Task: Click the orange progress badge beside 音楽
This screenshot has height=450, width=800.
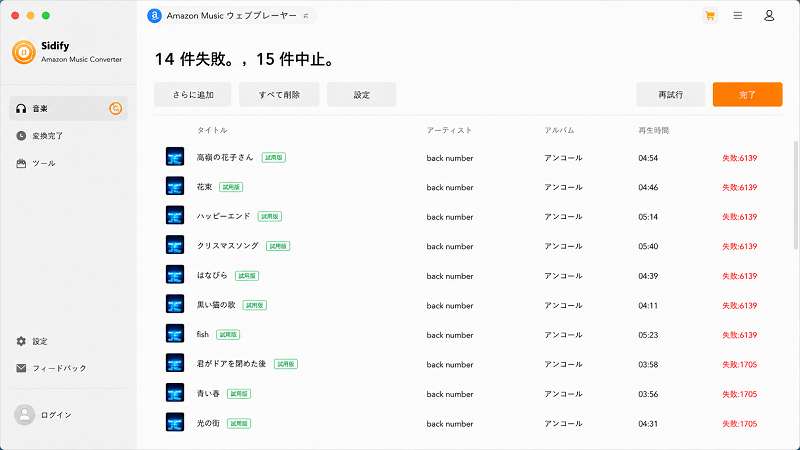Action: [x=116, y=109]
